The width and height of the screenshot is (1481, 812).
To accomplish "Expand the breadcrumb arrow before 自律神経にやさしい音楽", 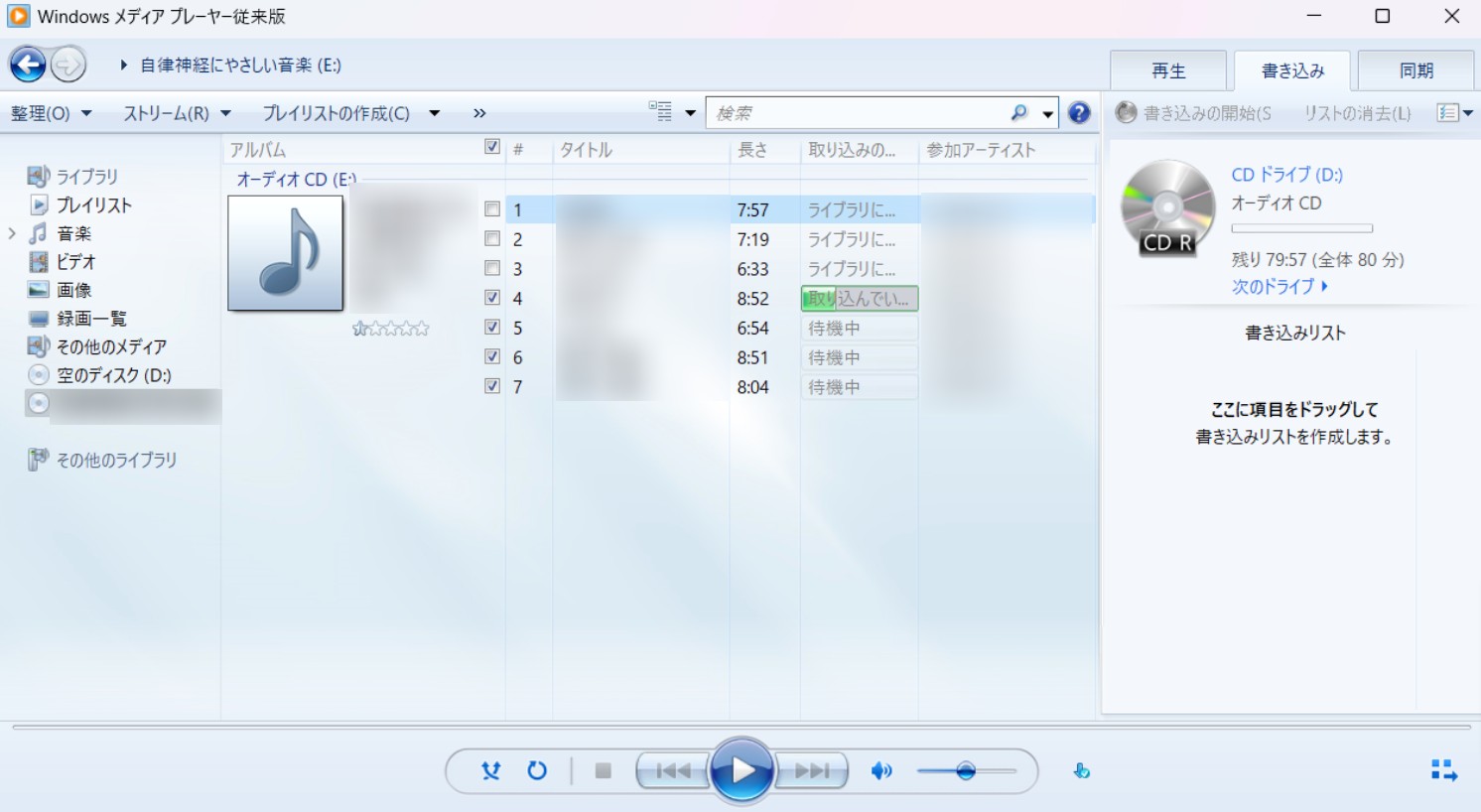I will tap(123, 66).
